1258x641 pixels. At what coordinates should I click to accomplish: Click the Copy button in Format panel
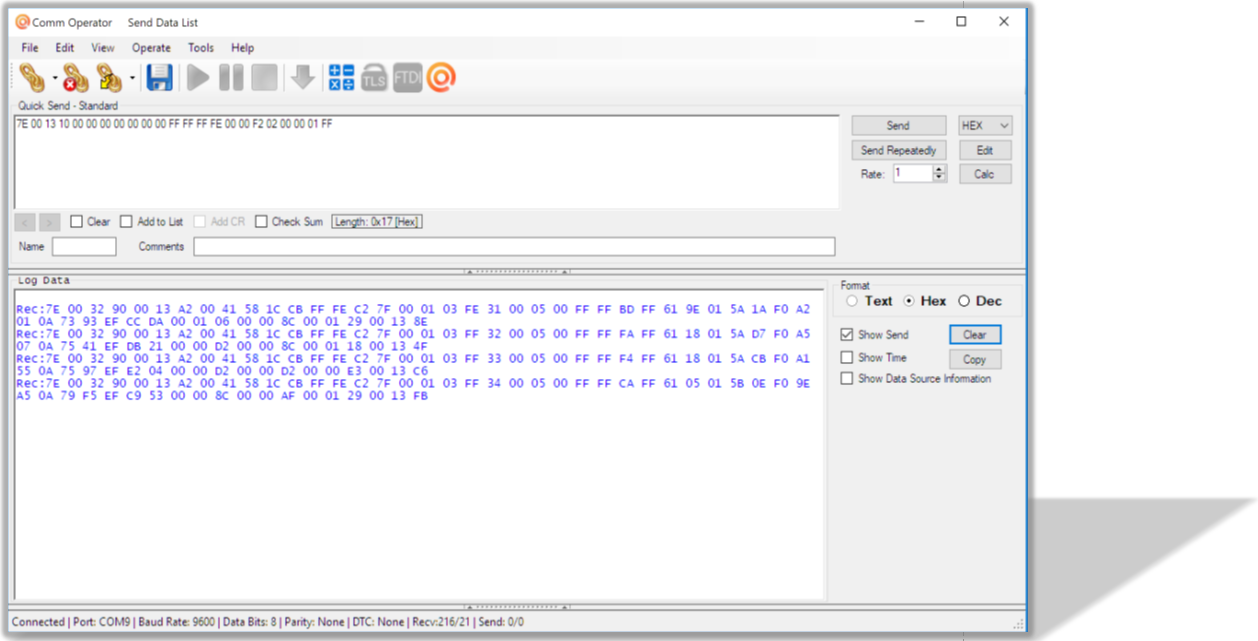pos(974,359)
